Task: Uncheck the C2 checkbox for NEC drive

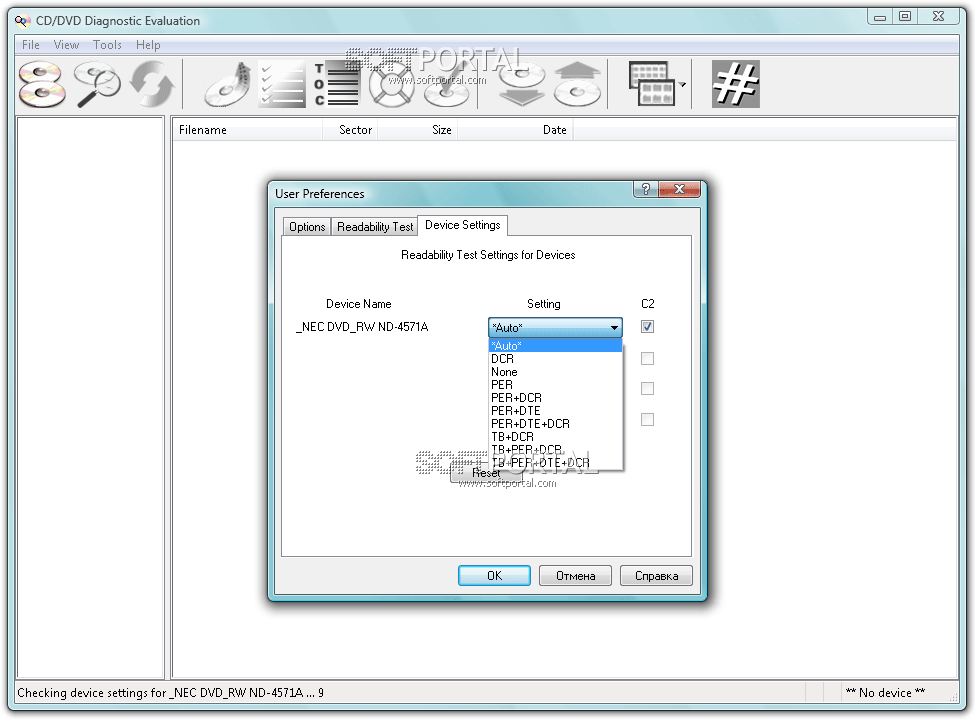Action: (647, 326)
